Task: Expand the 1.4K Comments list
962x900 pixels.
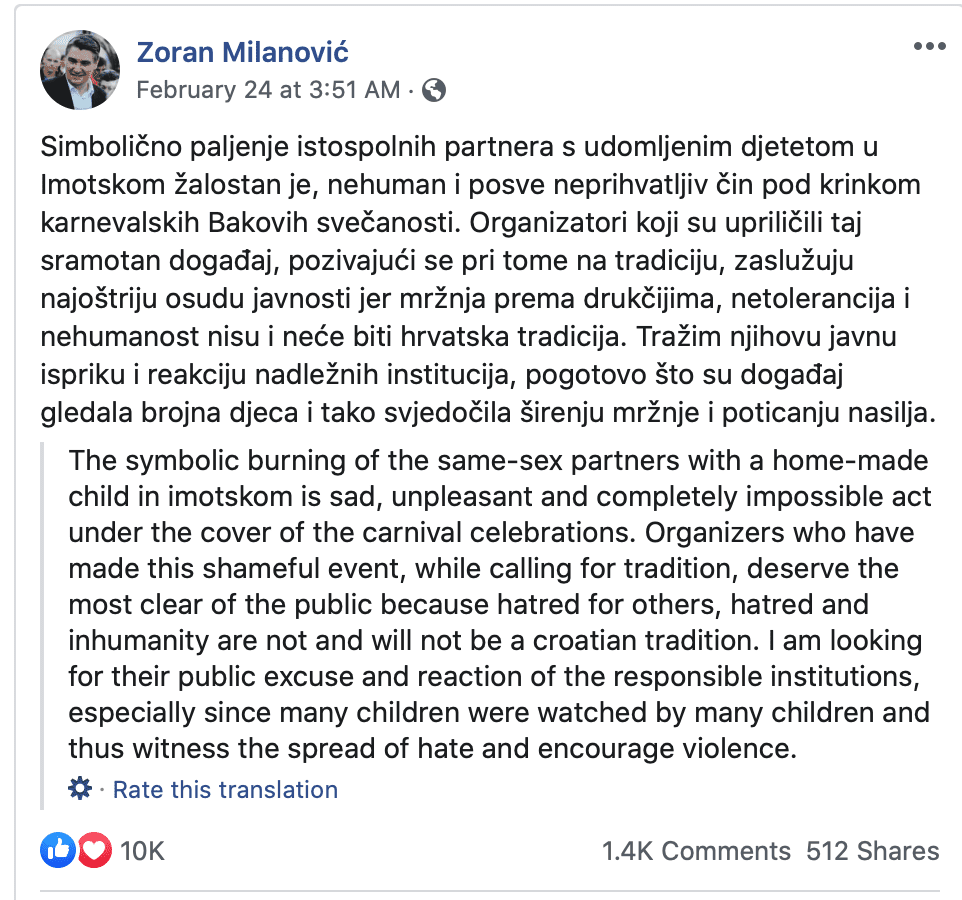Action: point(695,851)
